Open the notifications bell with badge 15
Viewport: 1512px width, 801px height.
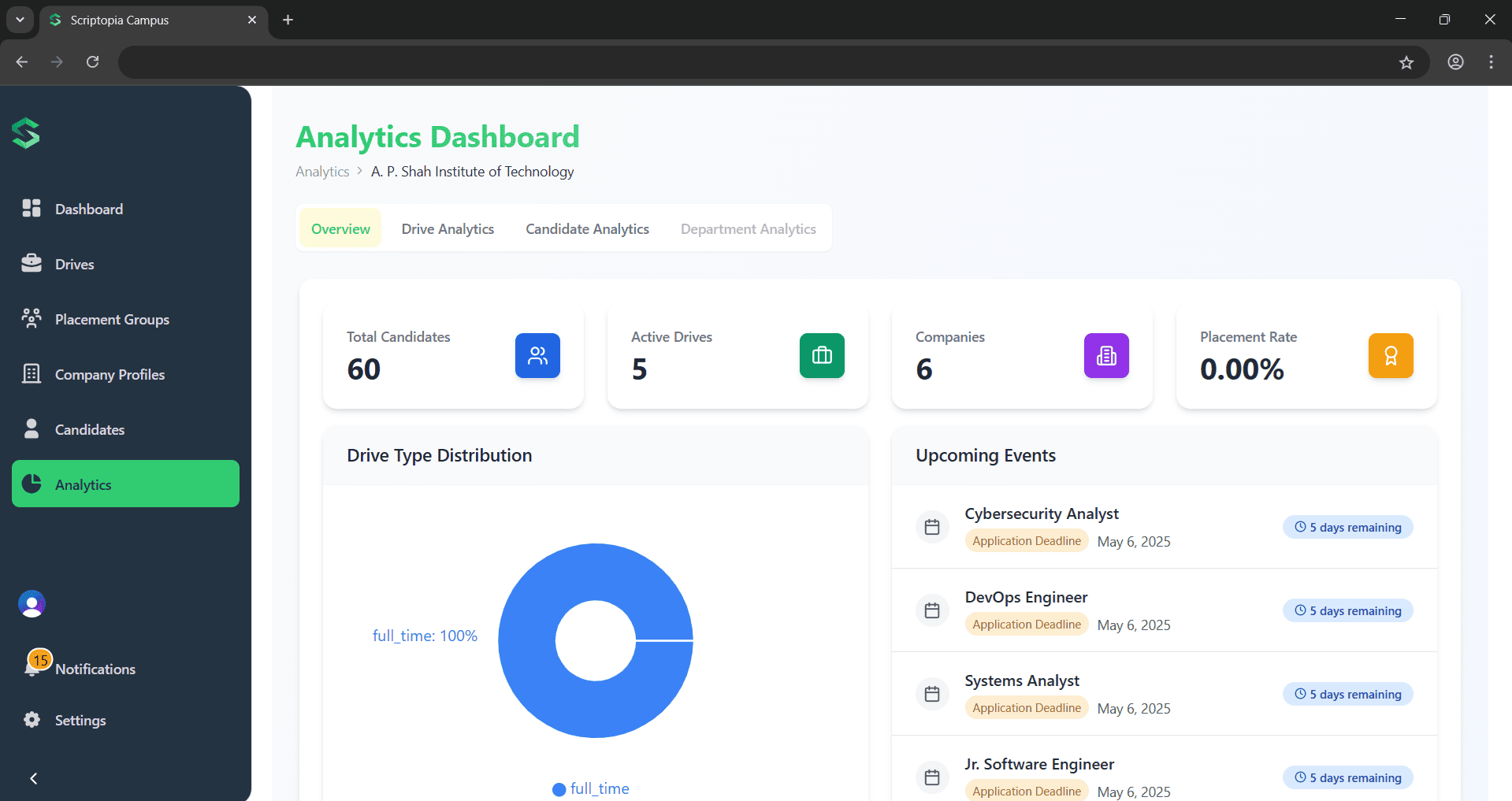click(x=33, y=668)
